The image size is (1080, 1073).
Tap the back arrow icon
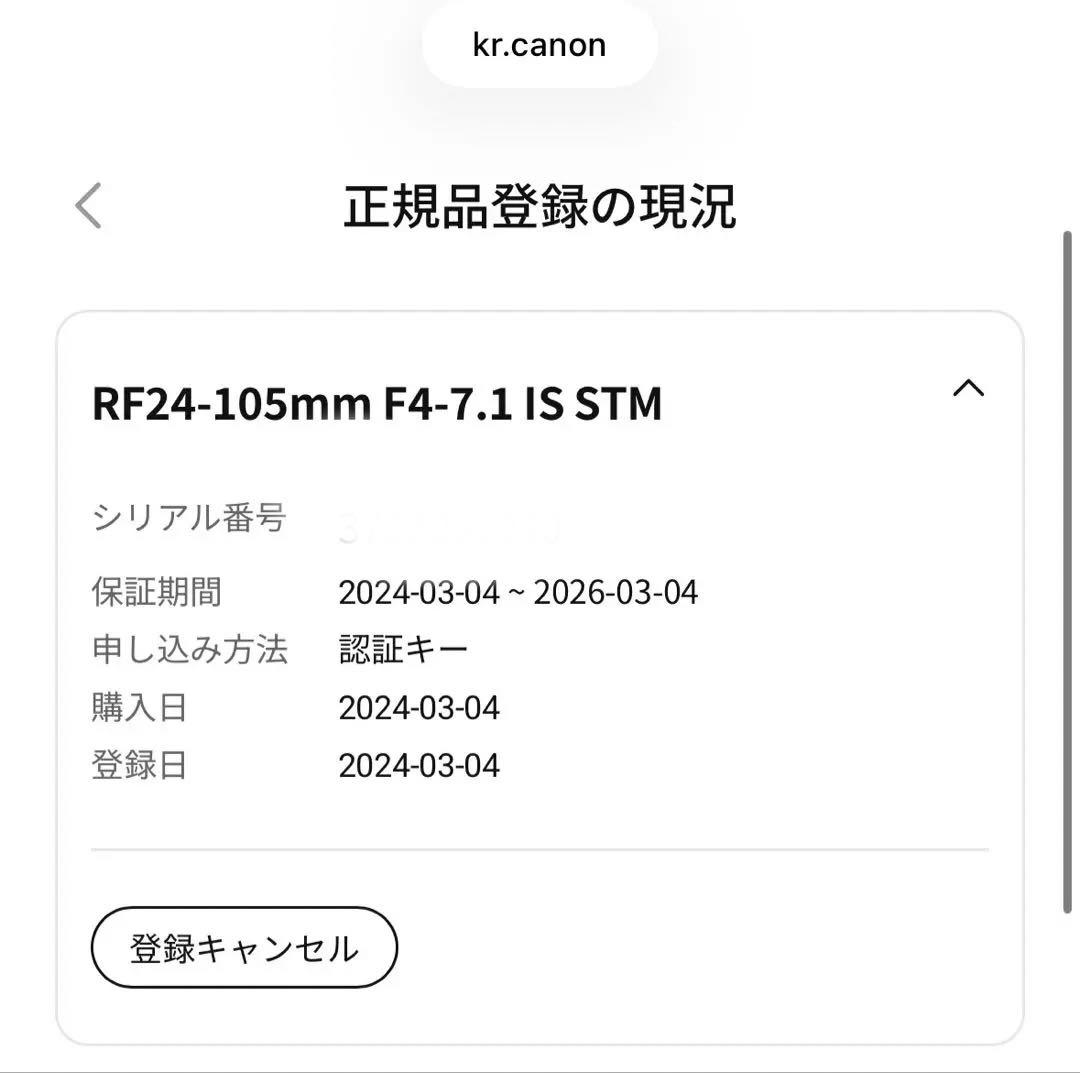88,204
